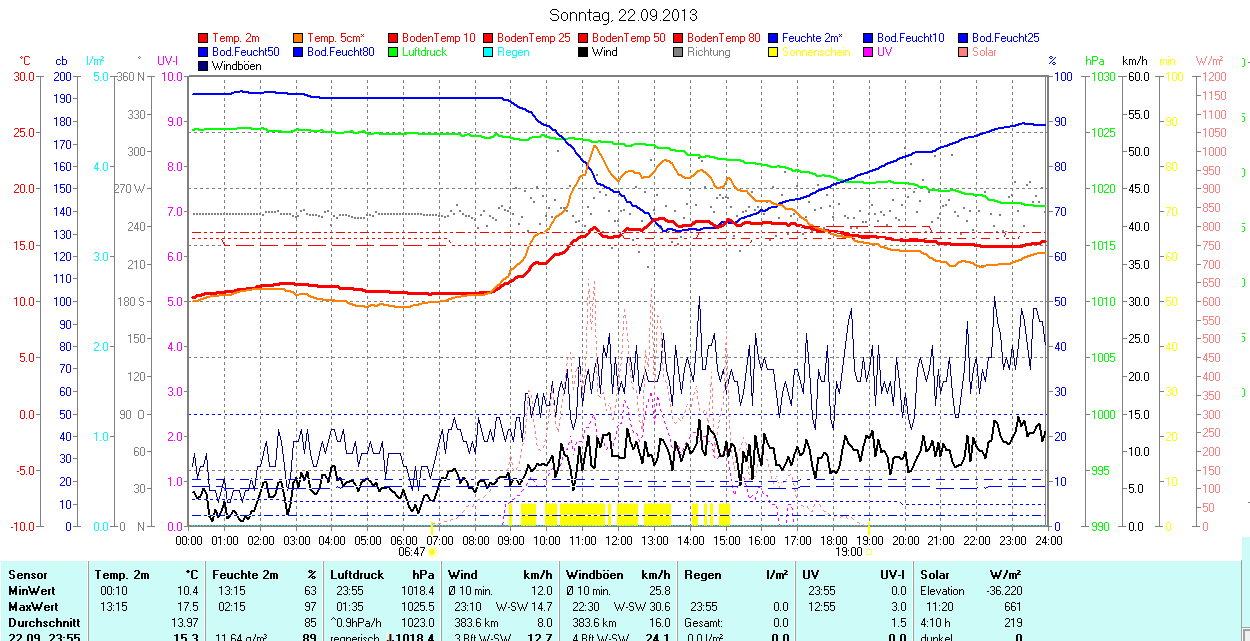This screenshot has width=1250, height=641.
Task: Click the black Wind legend square
Action: tap(584, 52)
